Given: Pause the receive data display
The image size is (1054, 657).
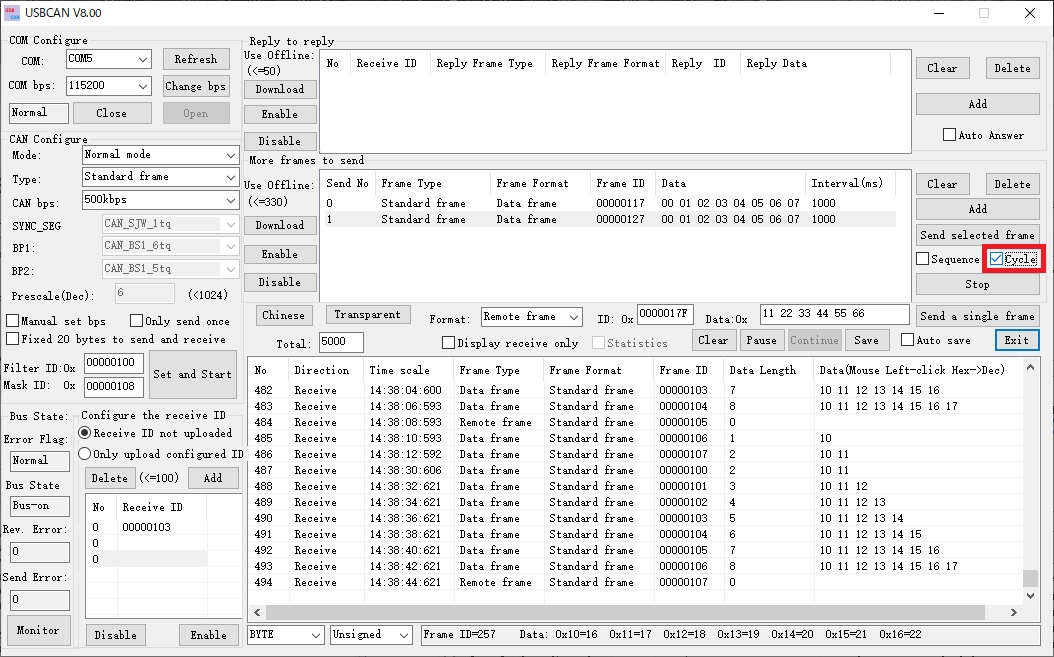Looking at the screenshot, I should [761, 340].
